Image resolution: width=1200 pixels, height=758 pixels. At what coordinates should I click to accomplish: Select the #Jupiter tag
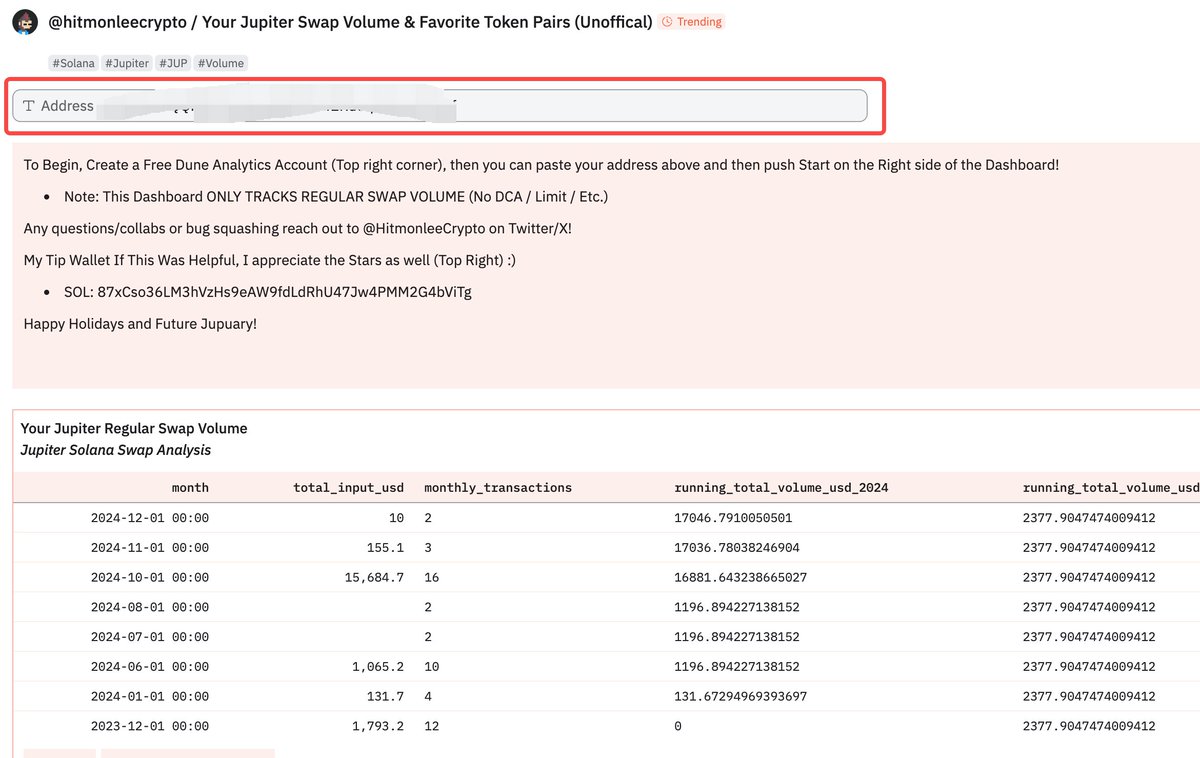pos(127,63)
